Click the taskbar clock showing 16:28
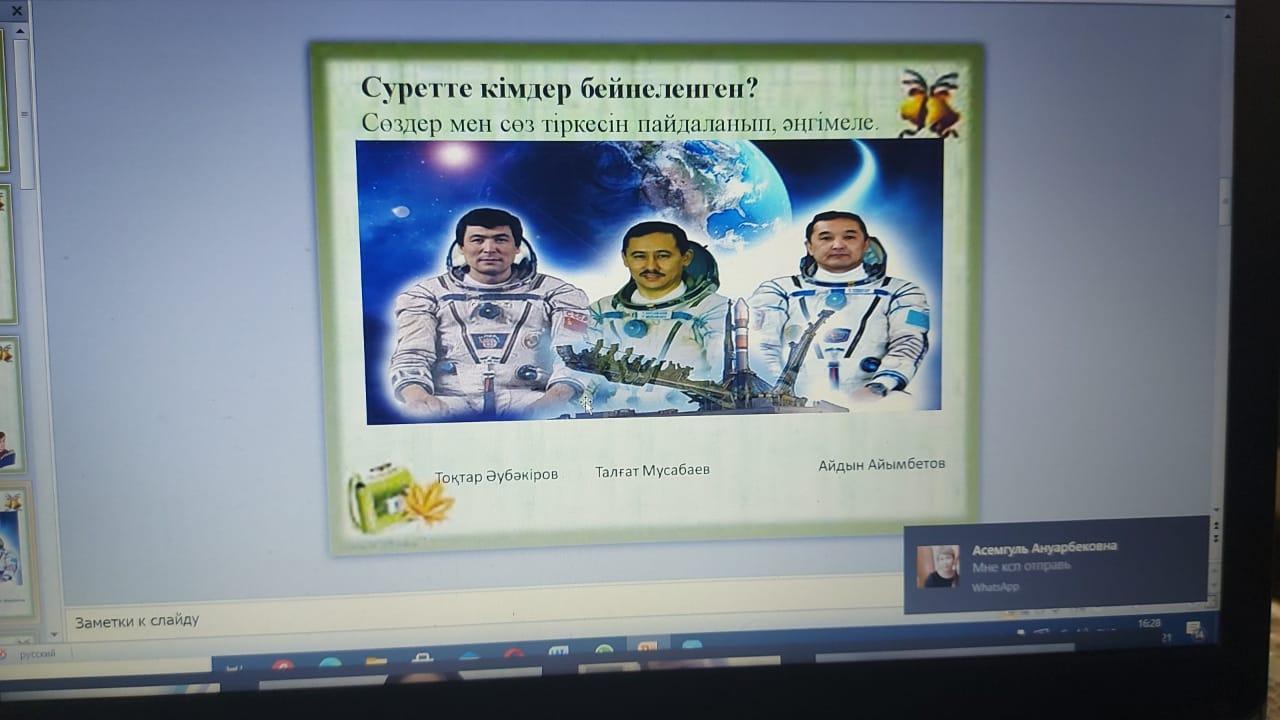The height and width of the screenshot is (720, 1280). pos(1149,624)
